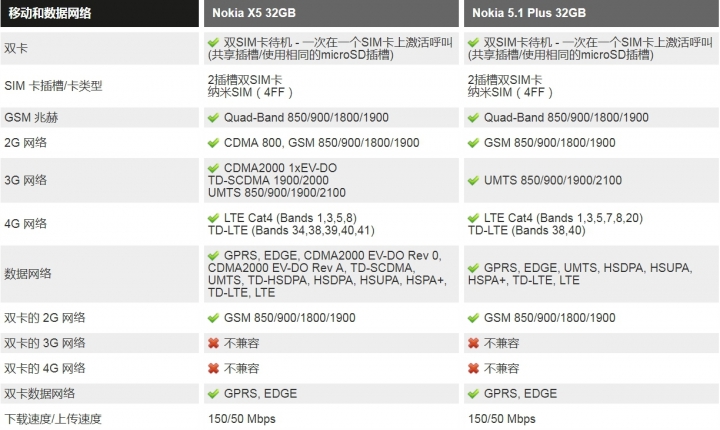Click the 数据网络 row label
This screenshot has width=720, height=430.
[28, 274]
